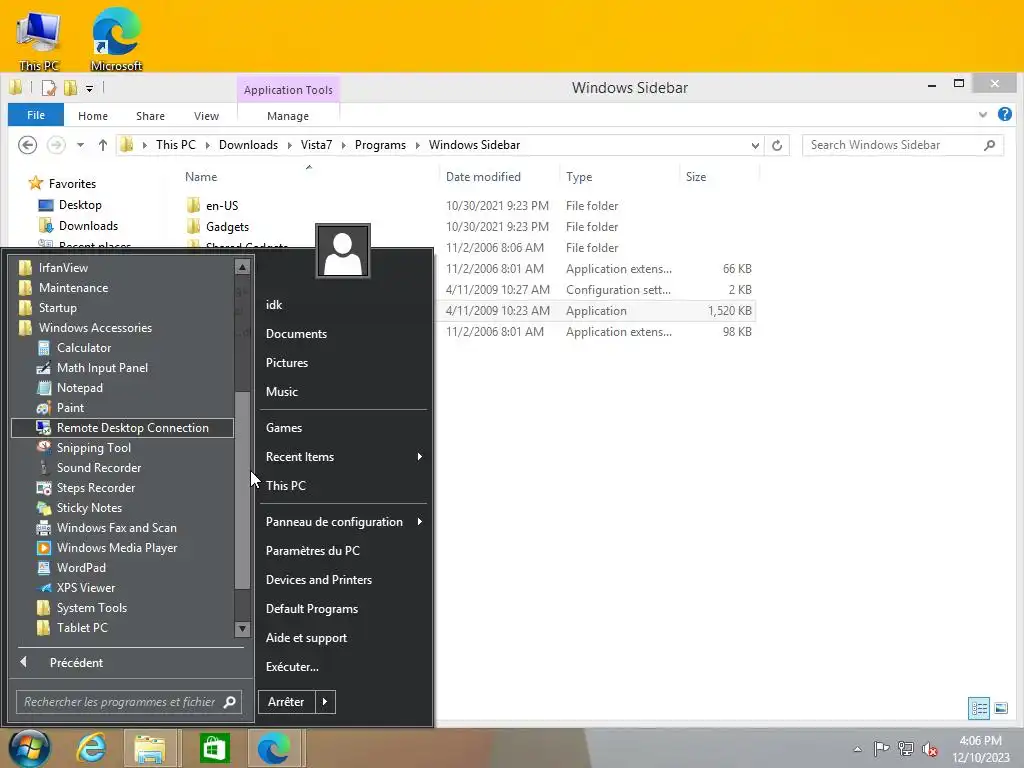This screenshot has width=1024, height=768.
Task: Show hidden tray icons
Action: (857, 749)
